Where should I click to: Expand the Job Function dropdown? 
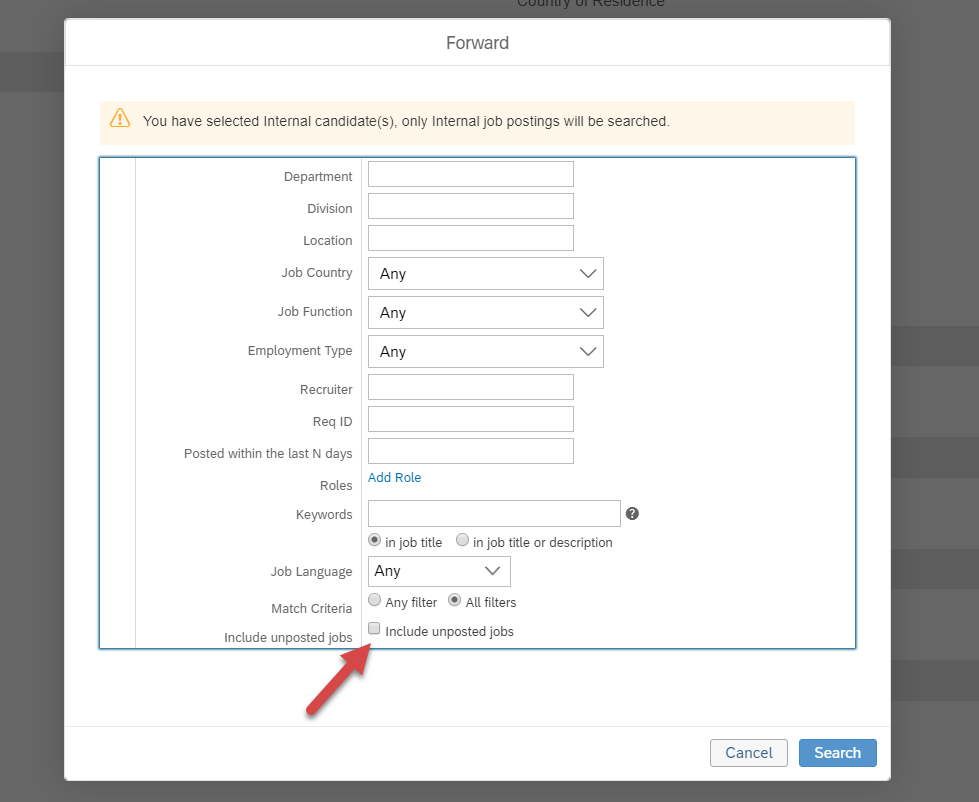486,313
